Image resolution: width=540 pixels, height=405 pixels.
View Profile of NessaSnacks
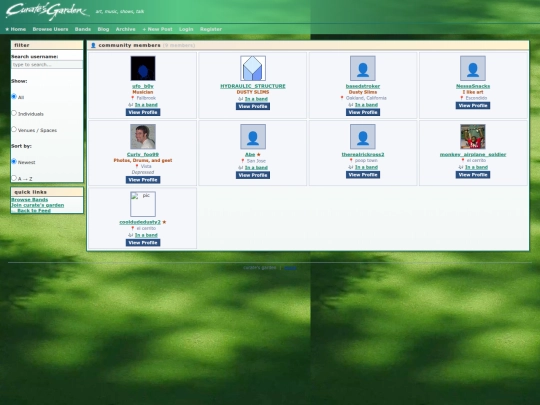point(473,106)
